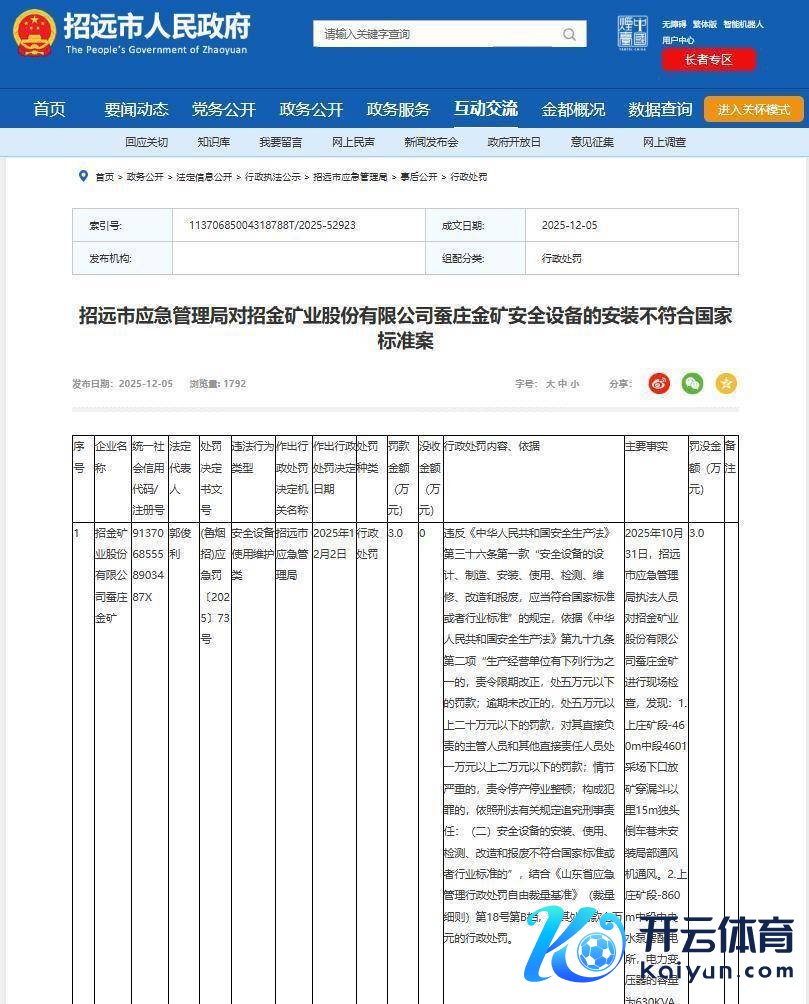
Task: Set font size to 大
Action: (549, 384)
